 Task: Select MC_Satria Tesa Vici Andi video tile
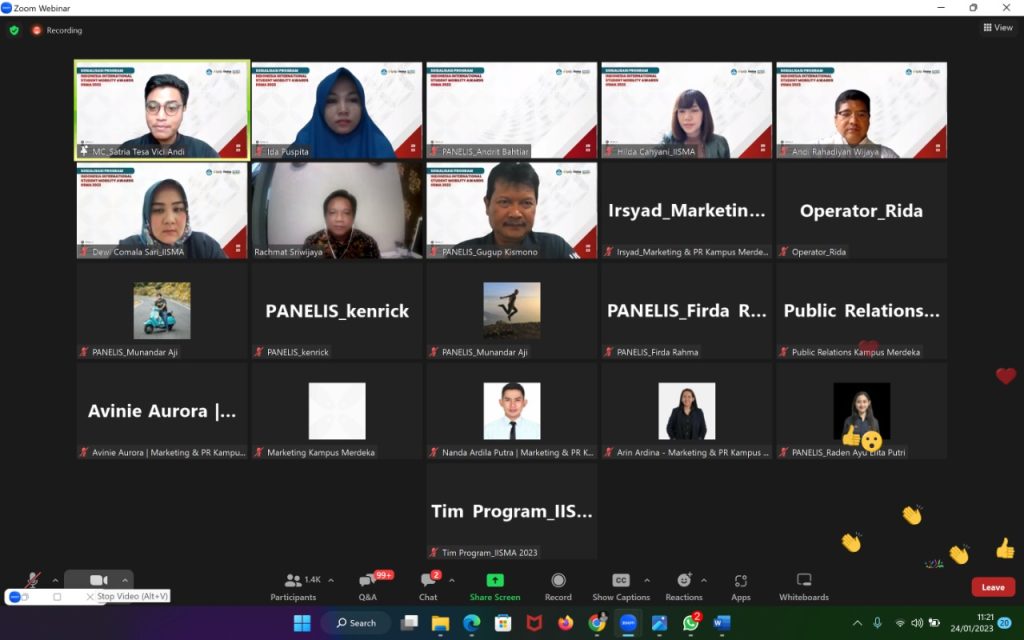coord(162,110)
